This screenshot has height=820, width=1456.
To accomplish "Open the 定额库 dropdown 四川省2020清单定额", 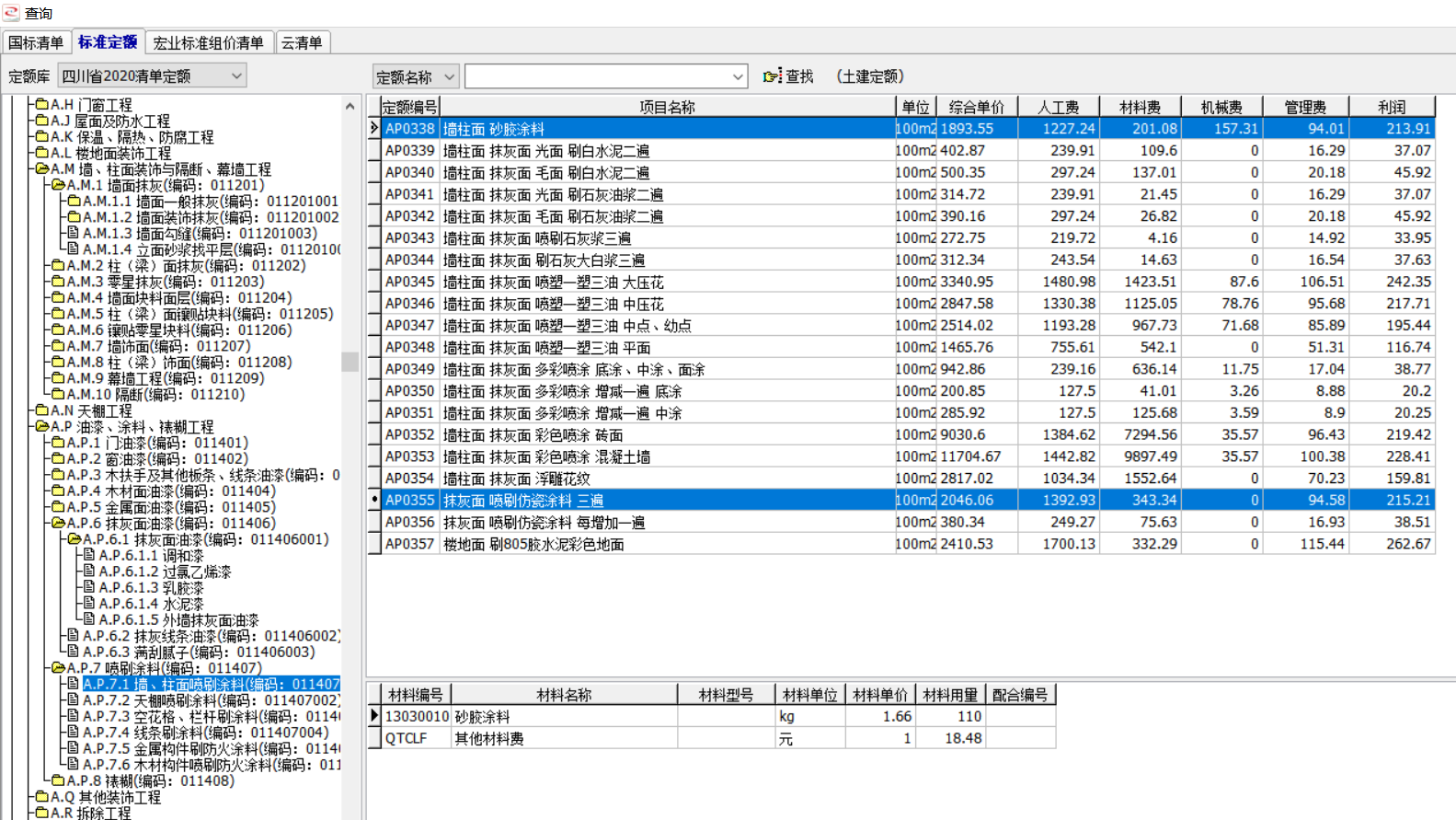I will pos(152,75).
